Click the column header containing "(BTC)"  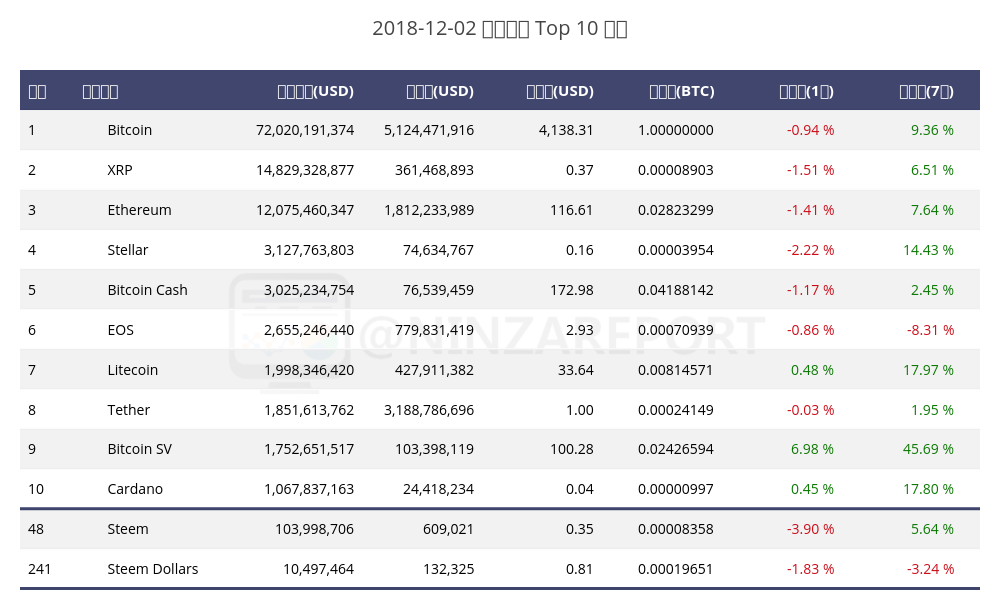(682, 91)
